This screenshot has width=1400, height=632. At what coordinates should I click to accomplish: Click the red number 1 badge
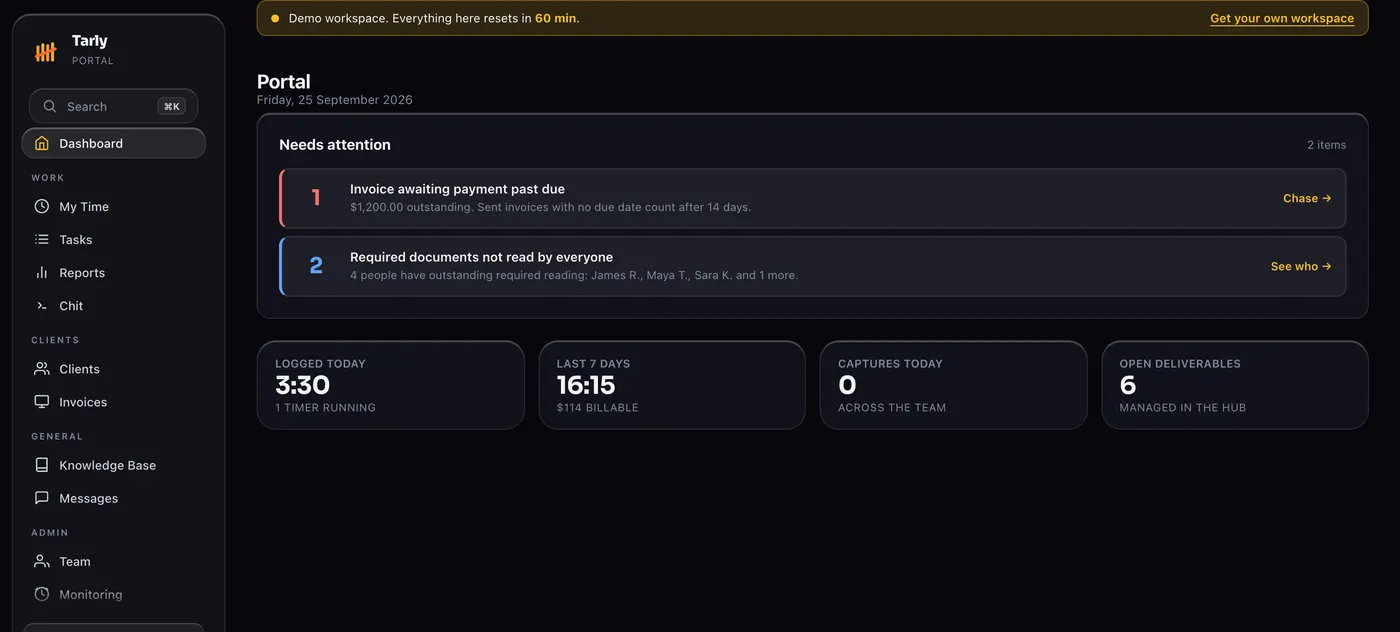316,198
